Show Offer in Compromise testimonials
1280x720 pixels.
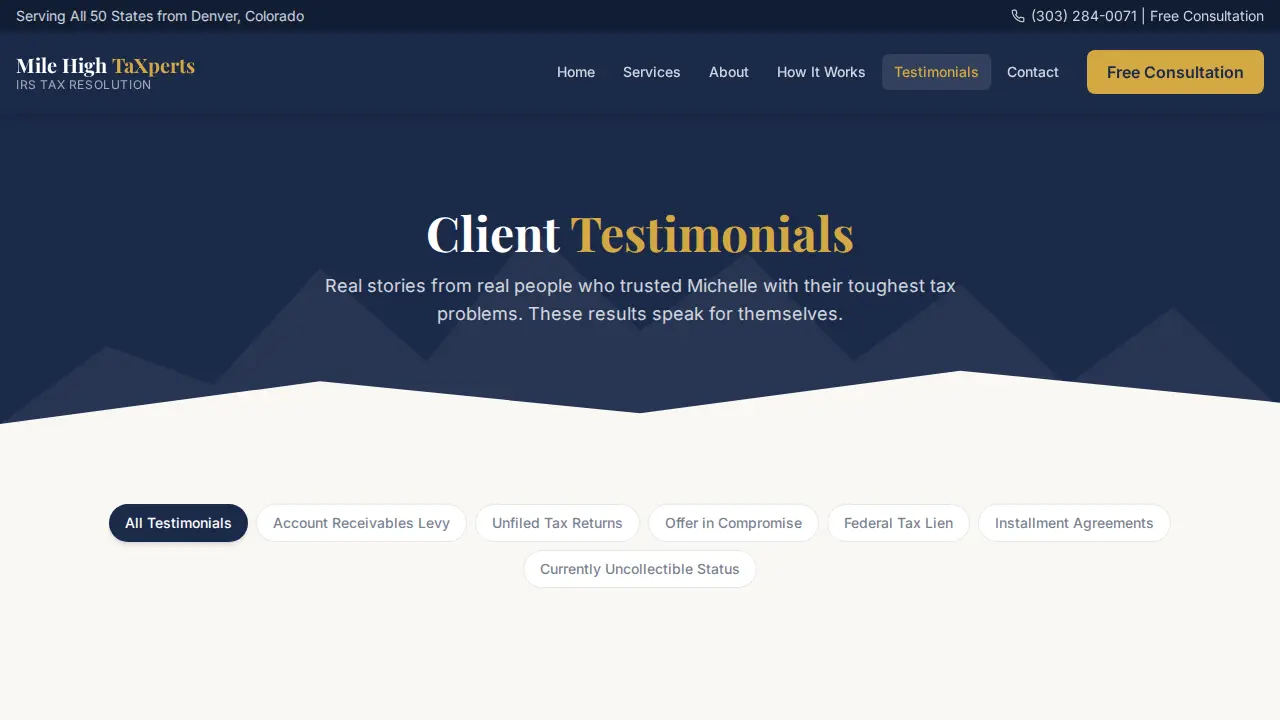(x=733, y=523)
